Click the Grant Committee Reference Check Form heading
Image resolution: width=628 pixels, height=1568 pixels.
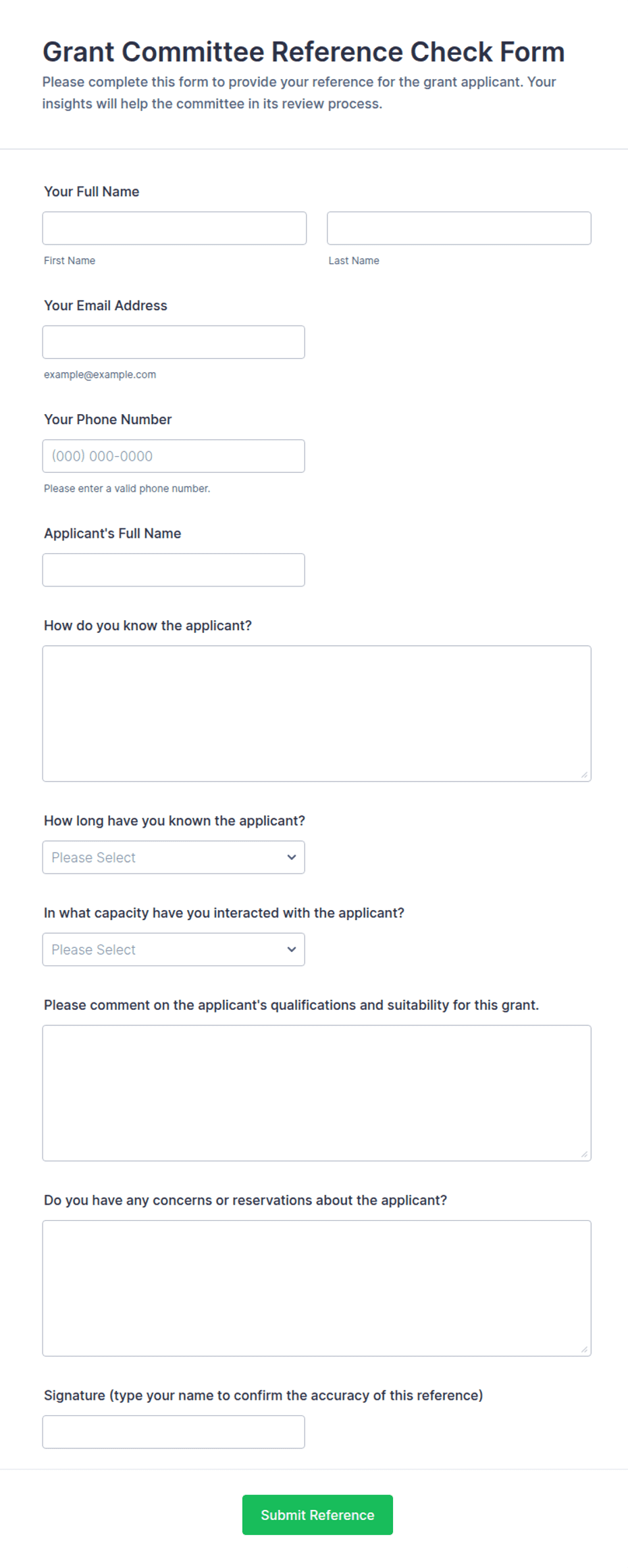304,52
